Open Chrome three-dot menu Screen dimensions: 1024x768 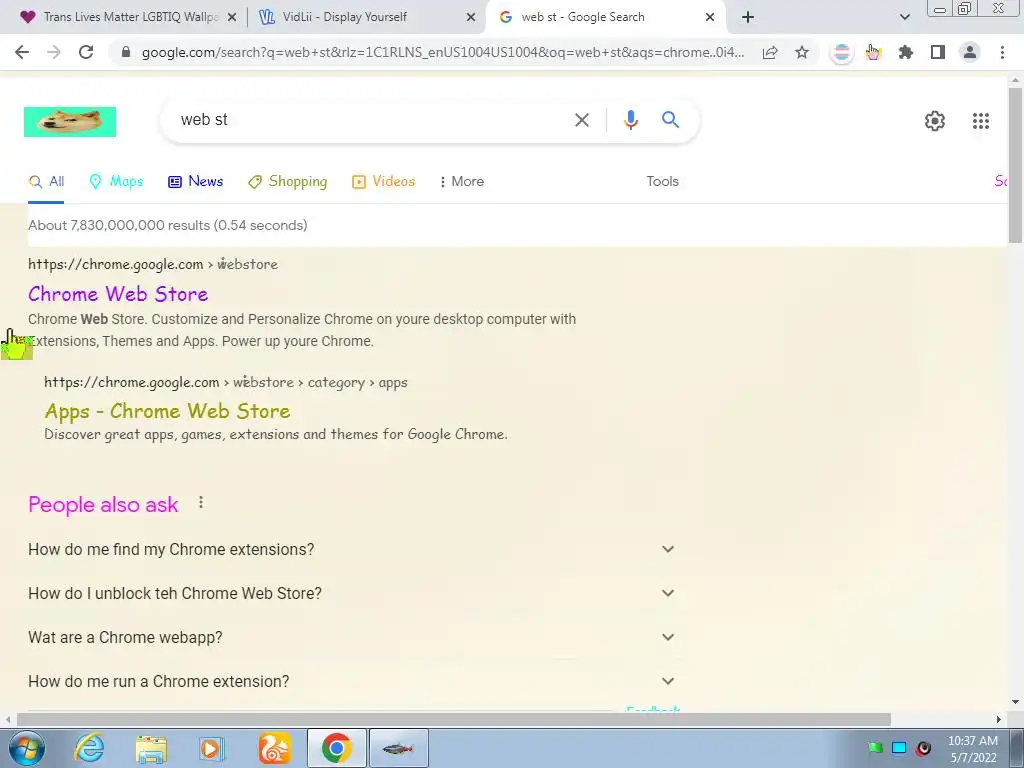click(1002, 52)
